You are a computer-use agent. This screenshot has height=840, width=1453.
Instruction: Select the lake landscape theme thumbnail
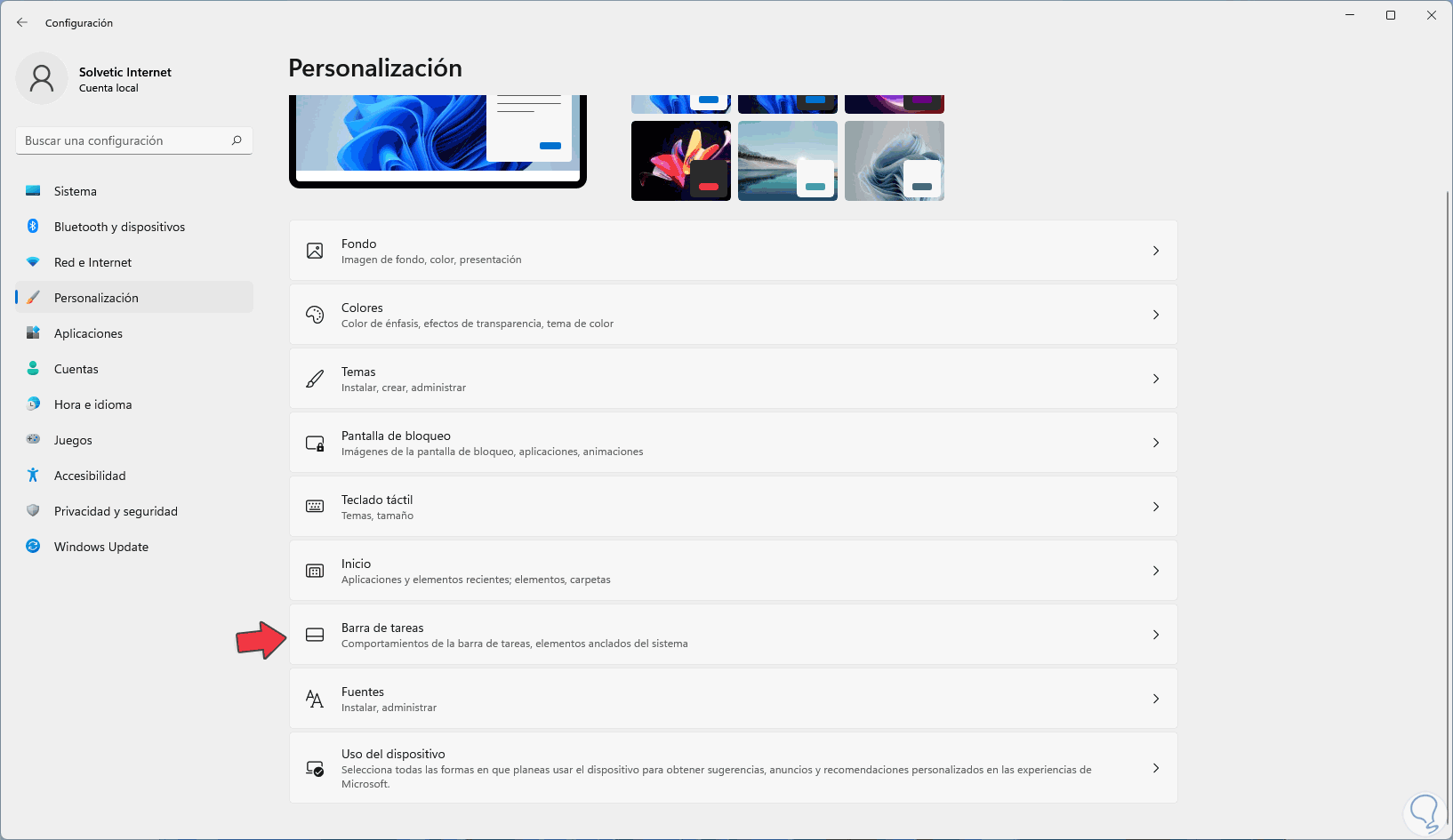click(788, 161)
